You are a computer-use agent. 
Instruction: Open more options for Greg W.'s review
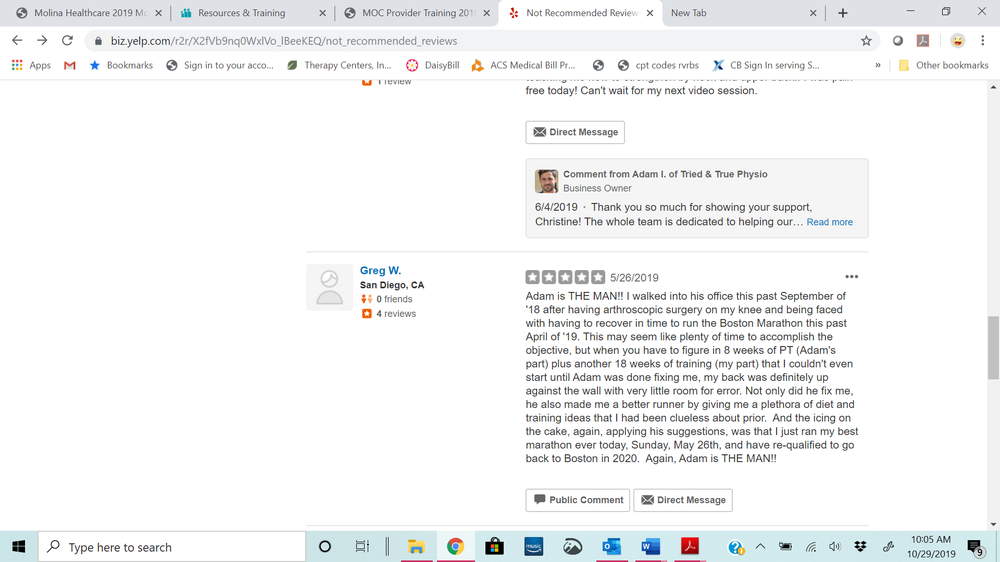(x=851, y=277)
